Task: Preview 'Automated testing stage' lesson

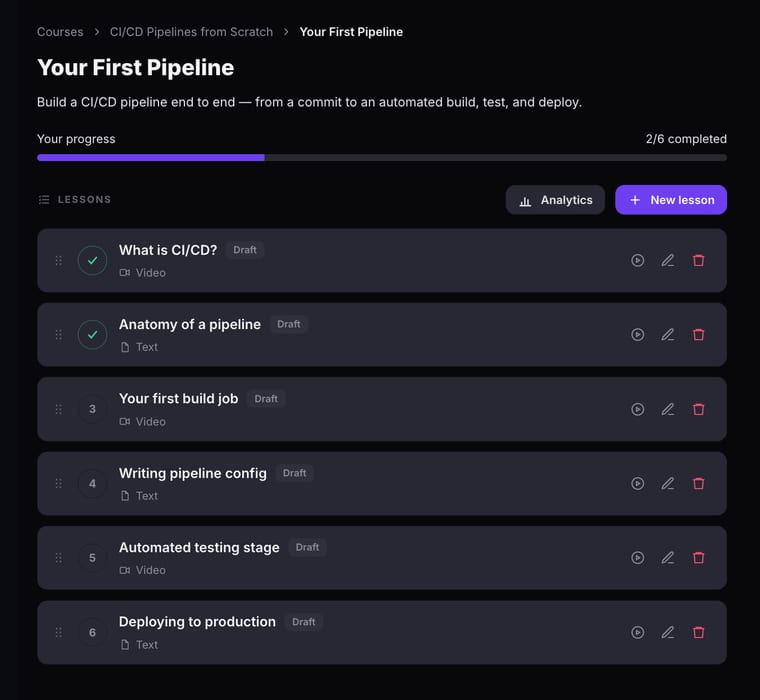Action: 637,557
